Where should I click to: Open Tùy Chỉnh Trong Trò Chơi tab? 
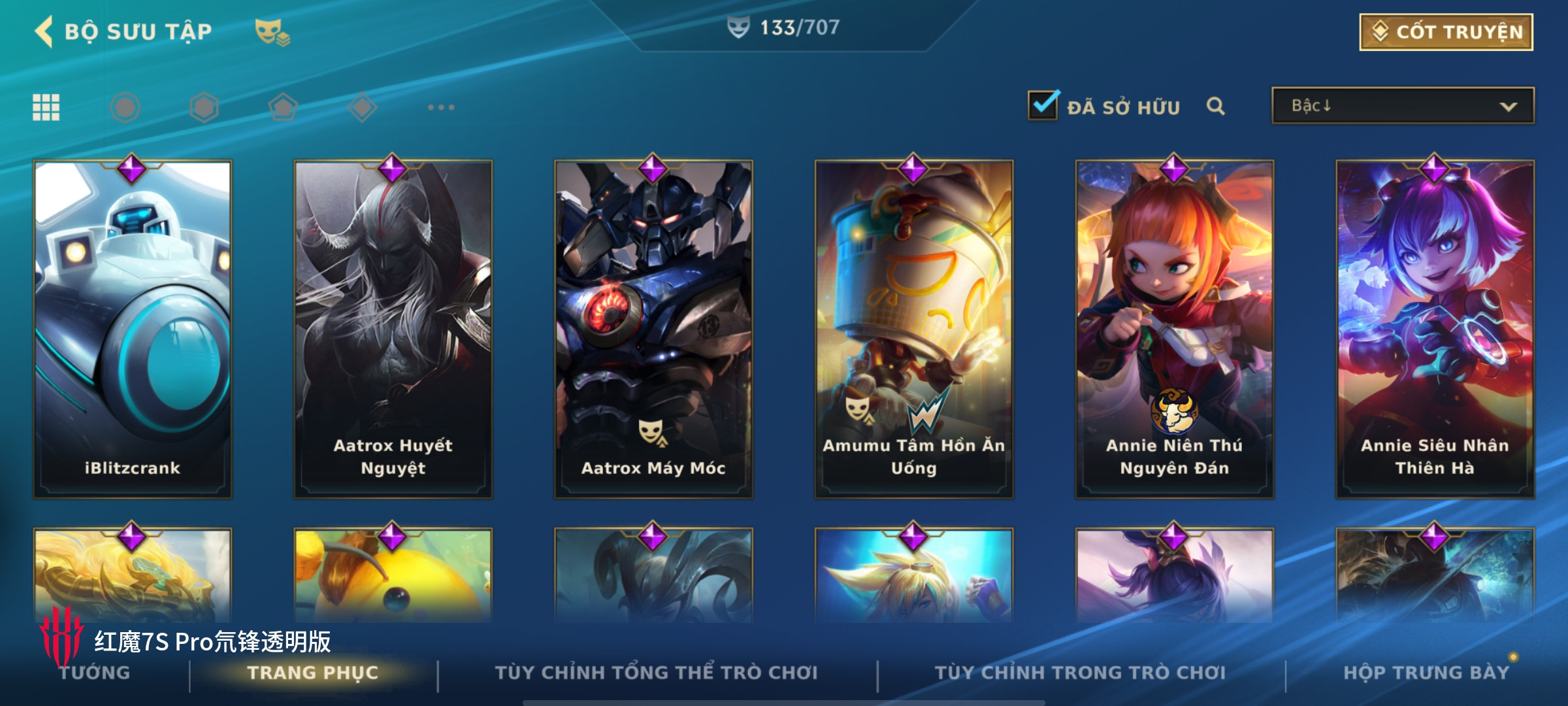tap(1080, 673)
